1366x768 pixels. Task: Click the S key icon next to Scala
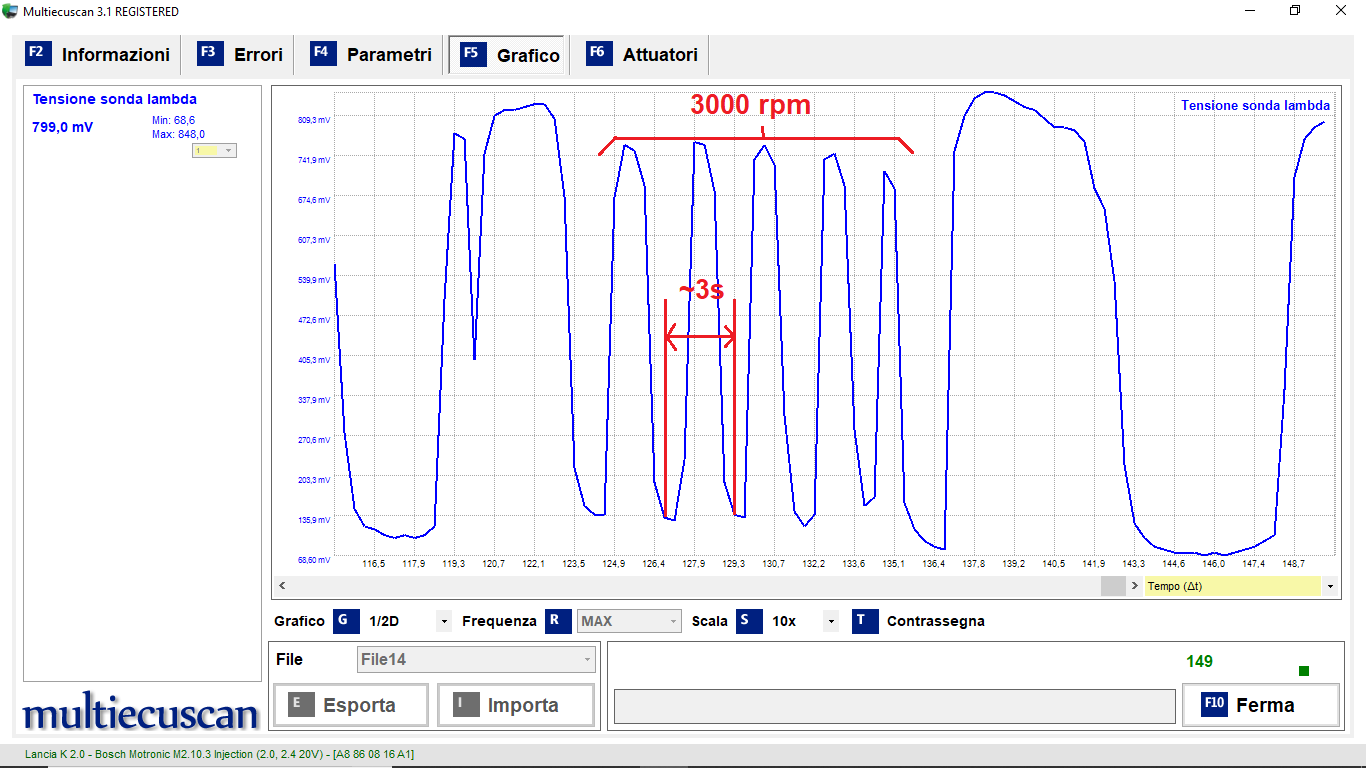click(749, 621)
